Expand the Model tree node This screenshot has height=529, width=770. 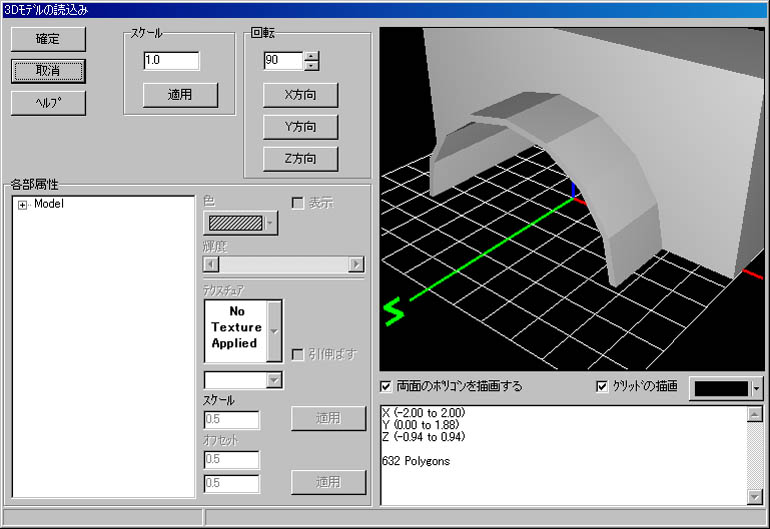[x=22, y=205]
